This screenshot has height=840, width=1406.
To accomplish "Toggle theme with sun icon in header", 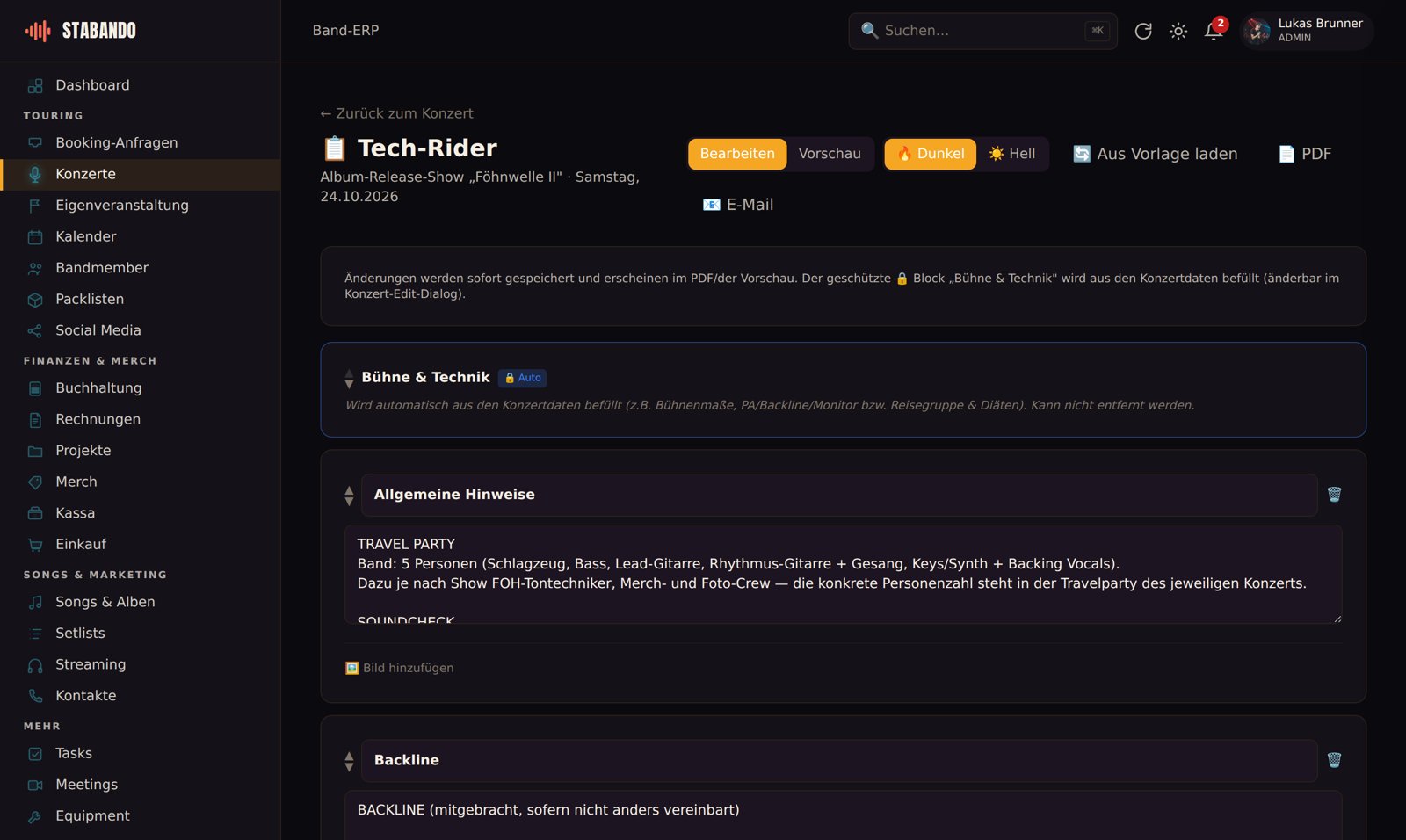I will (x=1178, y=31).
